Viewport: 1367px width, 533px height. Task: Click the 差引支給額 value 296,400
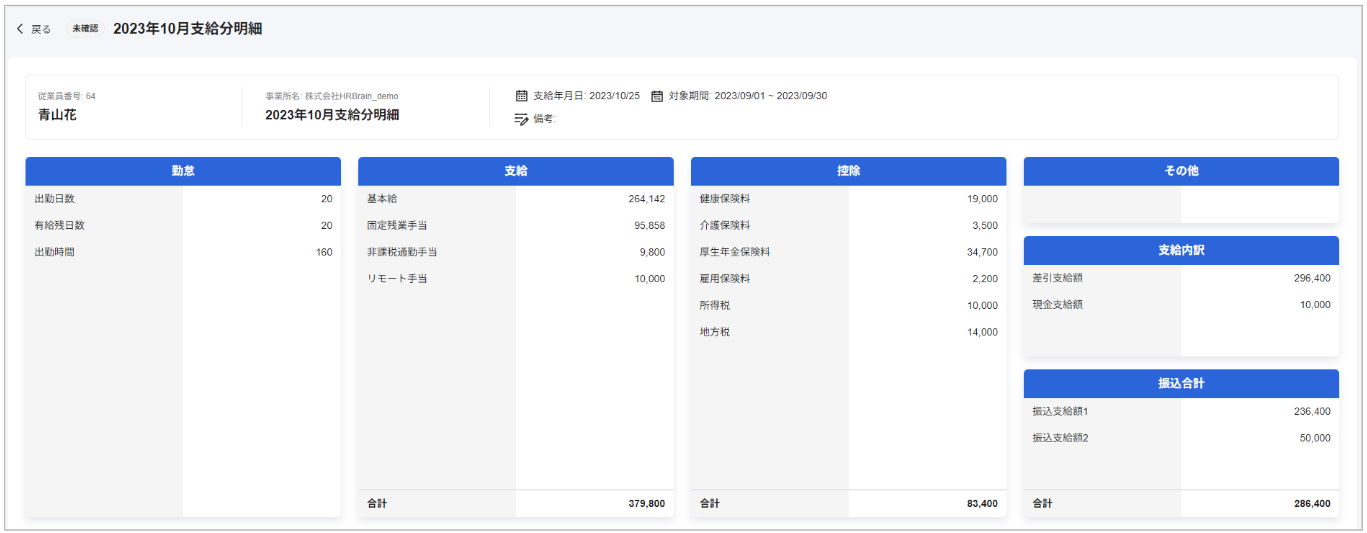pos(1311,278)
